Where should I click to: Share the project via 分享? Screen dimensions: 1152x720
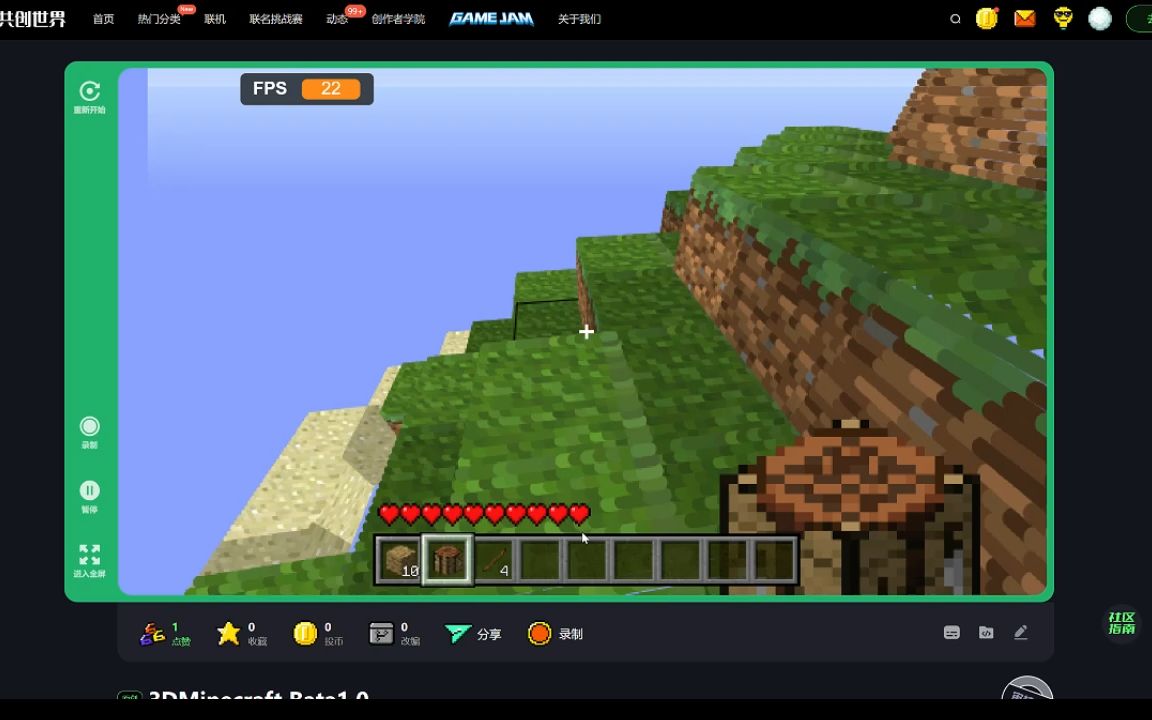(x=473, y=634)
